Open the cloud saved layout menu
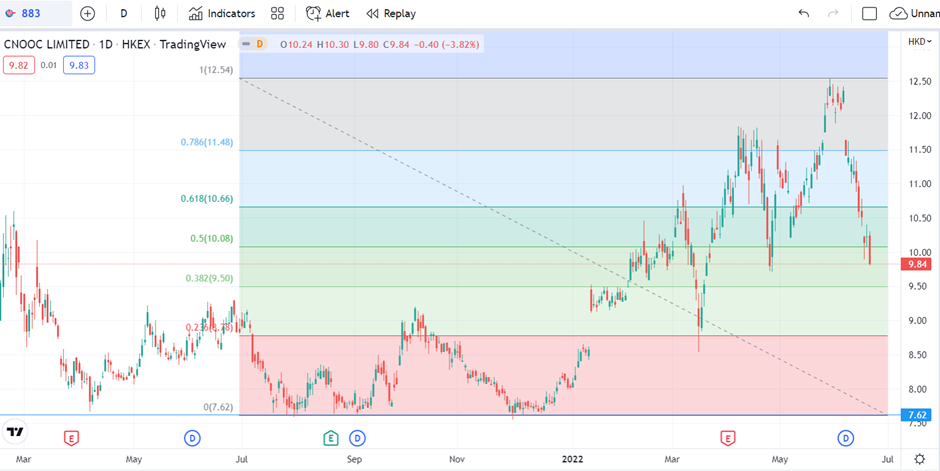Viewport: 940px width, 471px height. pos(914,13)
